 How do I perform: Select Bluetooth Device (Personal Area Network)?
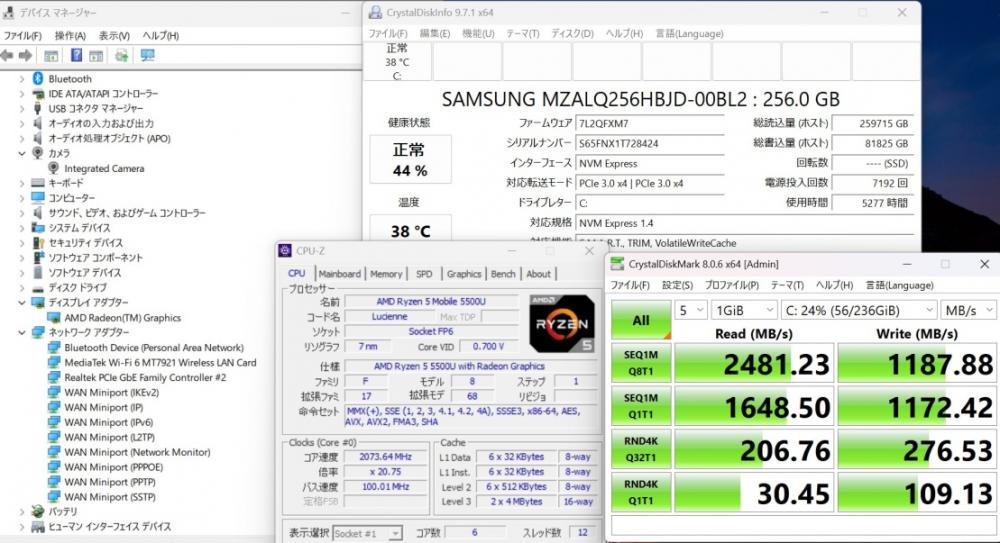[x=154, y=348]
